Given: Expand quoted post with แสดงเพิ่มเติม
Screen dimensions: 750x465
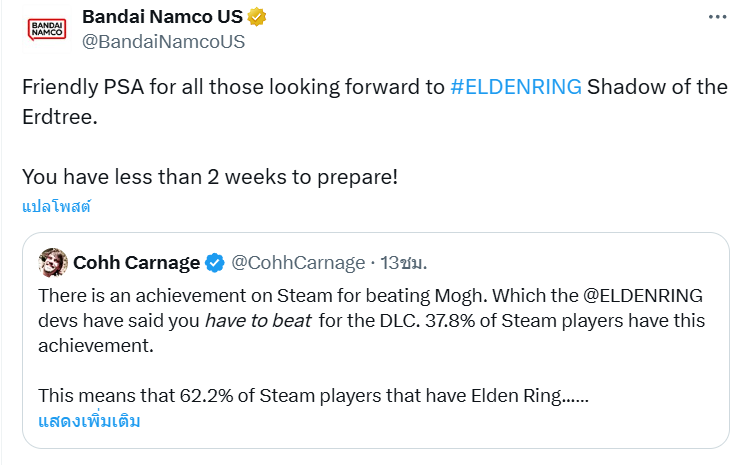Looking at the screenshot, I should [89, 421].
